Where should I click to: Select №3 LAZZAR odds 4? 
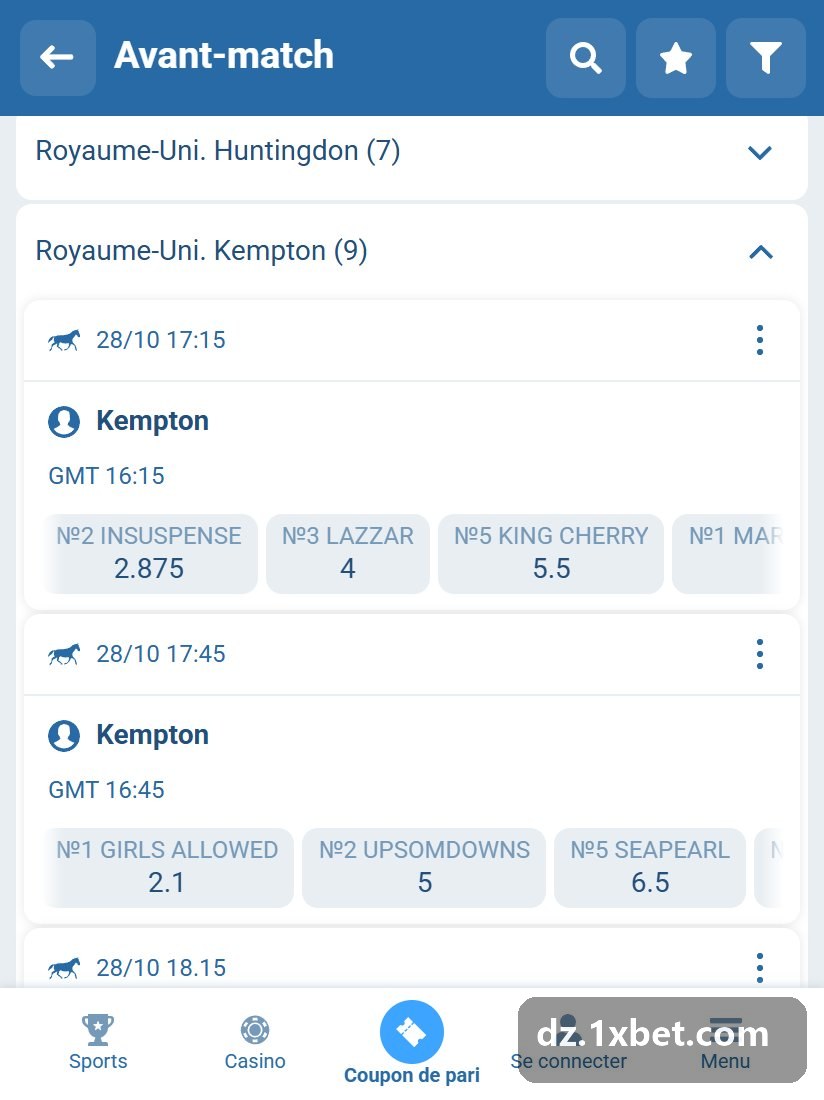click(x=348, y=554)
